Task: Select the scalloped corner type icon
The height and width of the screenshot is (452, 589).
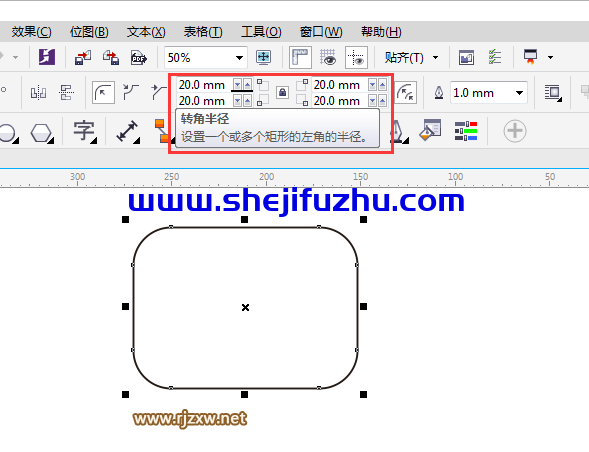Action: coord(131,92)
